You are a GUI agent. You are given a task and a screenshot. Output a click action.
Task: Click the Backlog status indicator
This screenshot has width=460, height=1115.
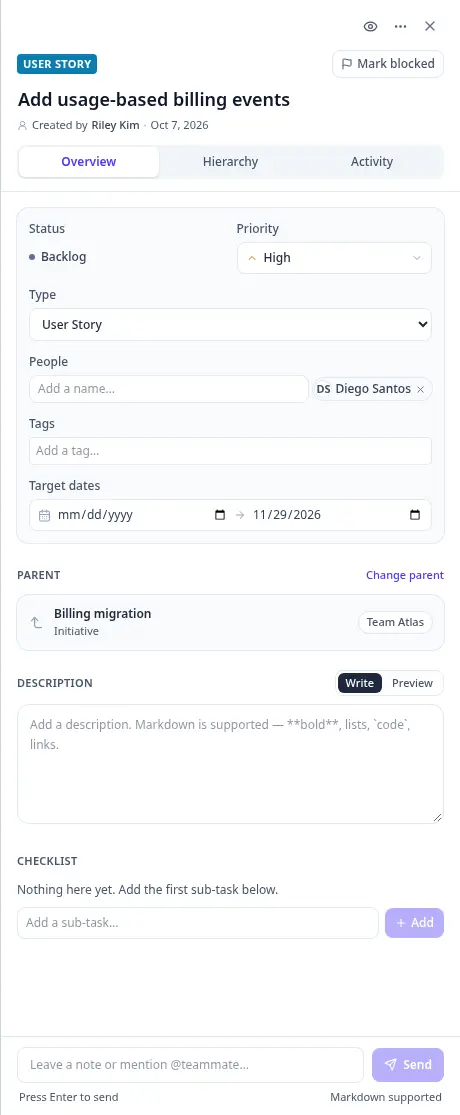tap(58, 257)
